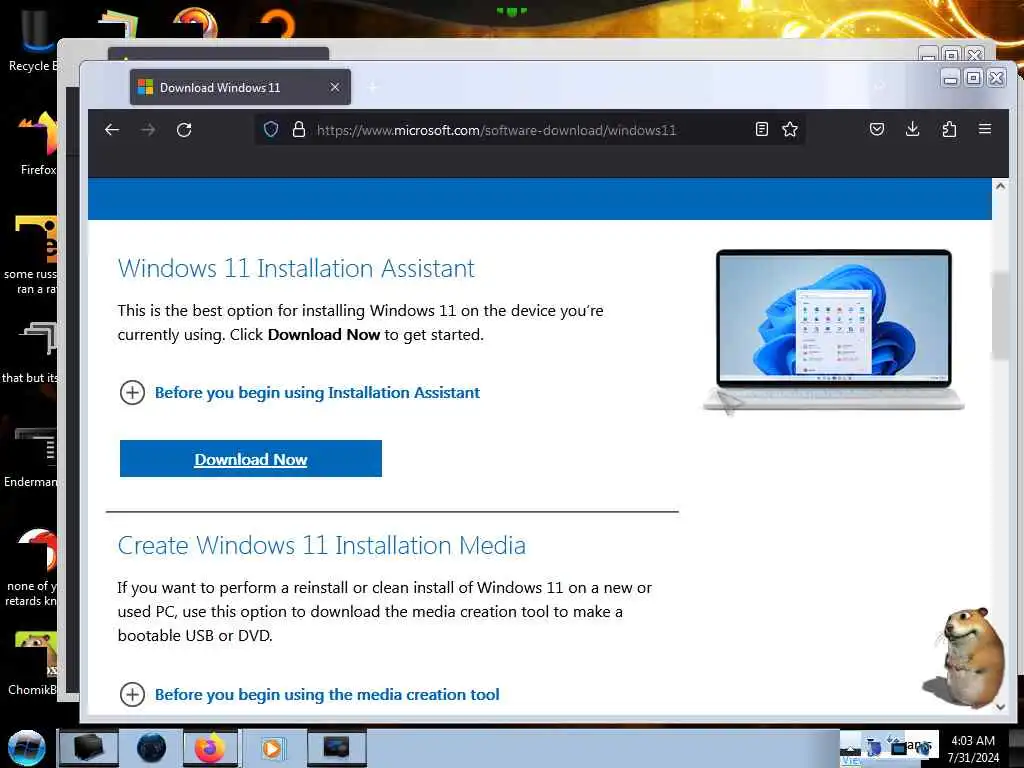Open the Downloads panel

[912, 129]
